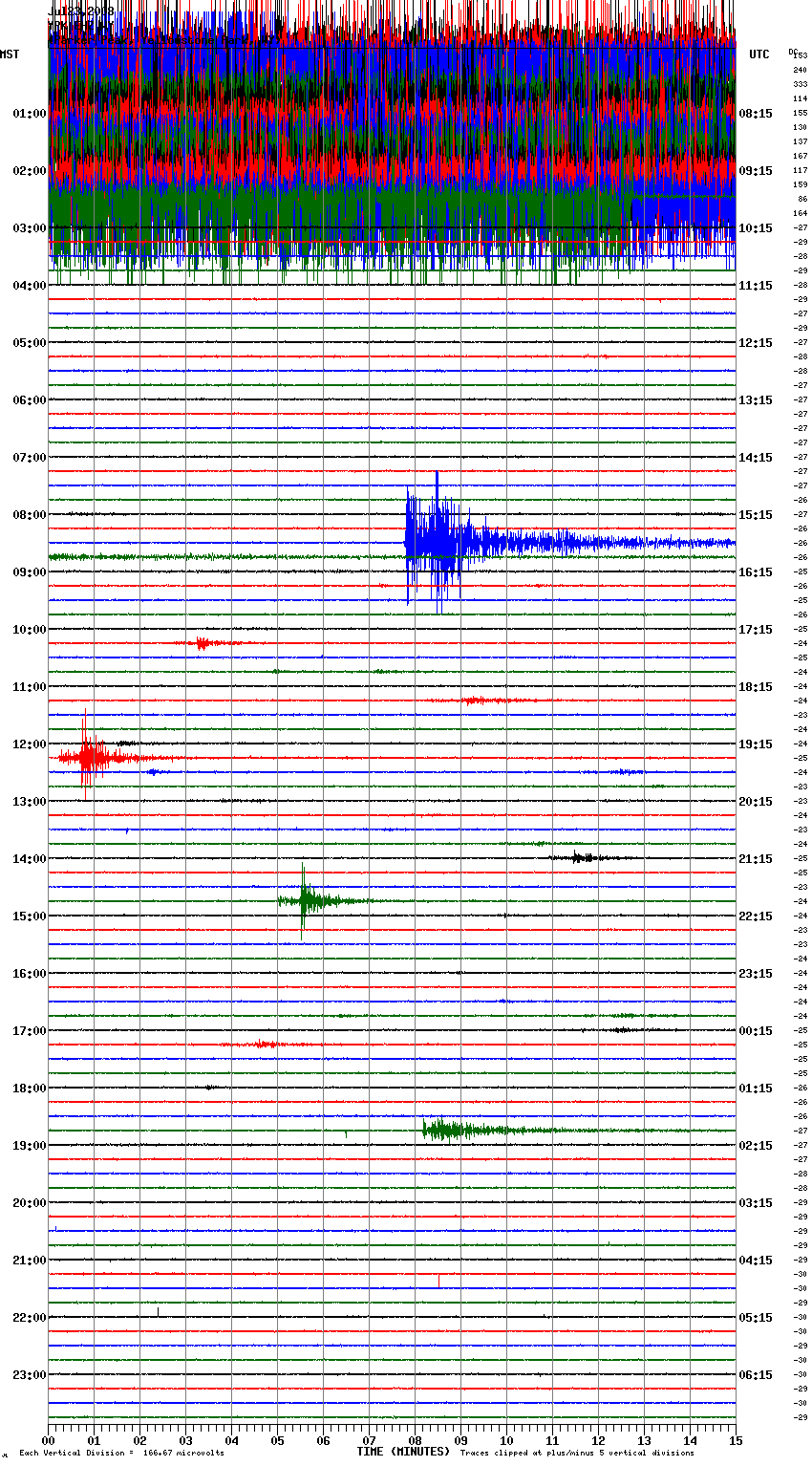
Task: Click the 12:15 UTC time label
Action: point(756,343)
